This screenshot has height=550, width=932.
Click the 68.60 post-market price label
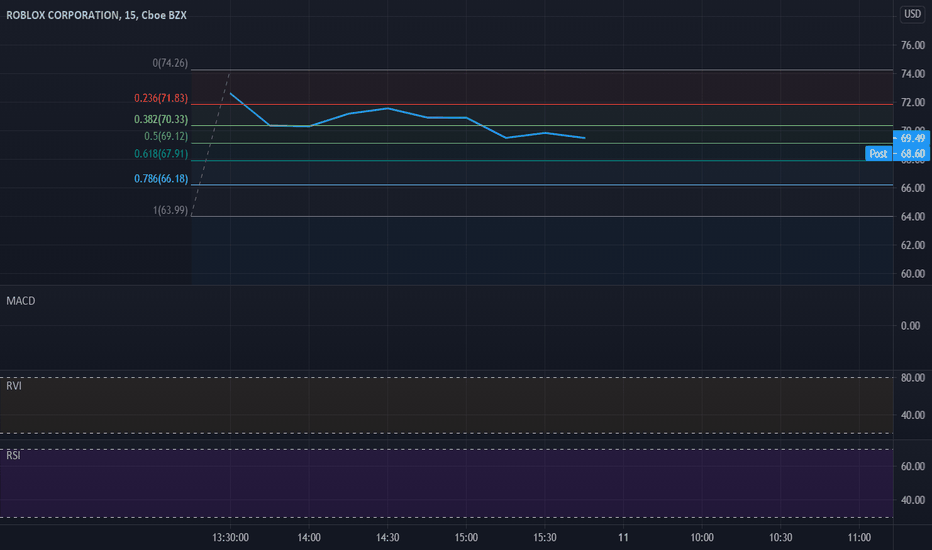pyautogui.click(x=912, y=154)
